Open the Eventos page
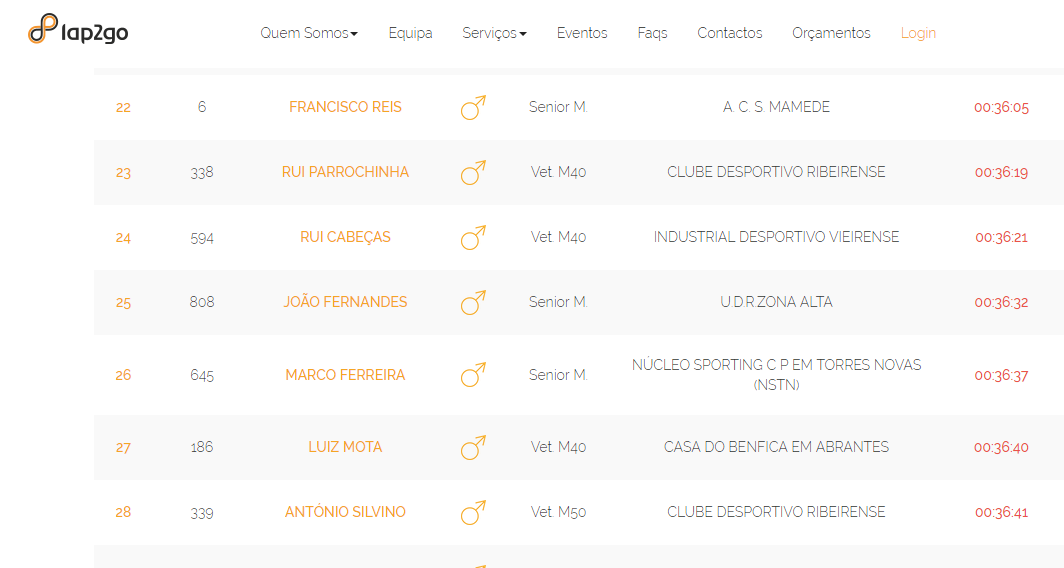 [x=582, y=33]
